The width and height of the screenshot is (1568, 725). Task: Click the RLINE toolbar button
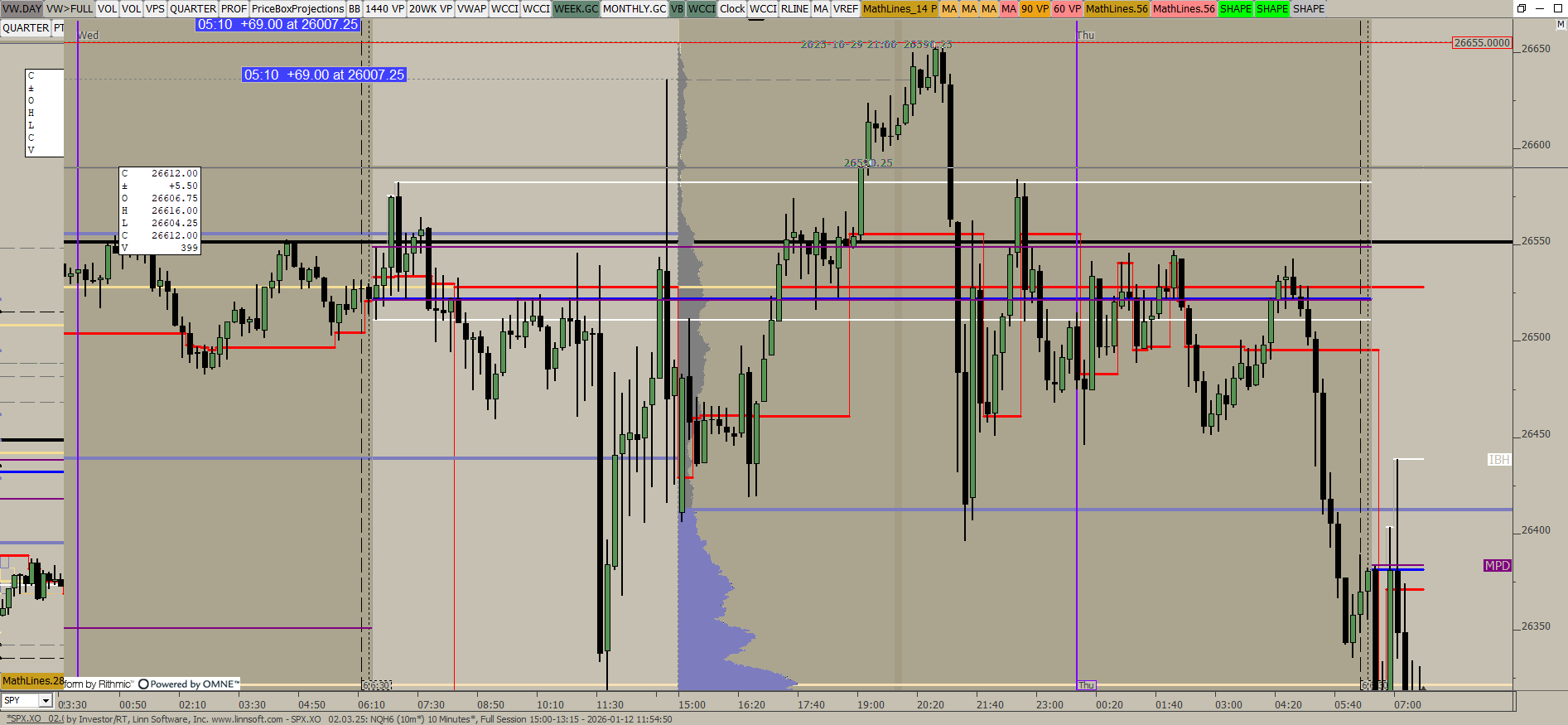794,9
